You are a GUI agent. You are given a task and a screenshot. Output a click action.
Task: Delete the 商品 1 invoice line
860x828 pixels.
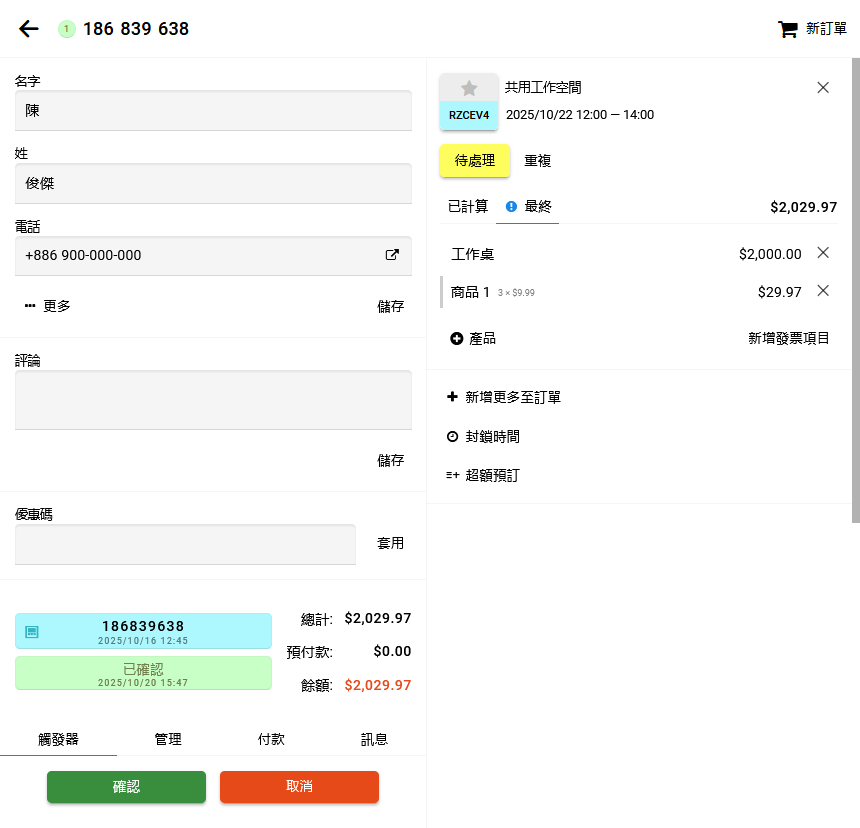(823, 291)
